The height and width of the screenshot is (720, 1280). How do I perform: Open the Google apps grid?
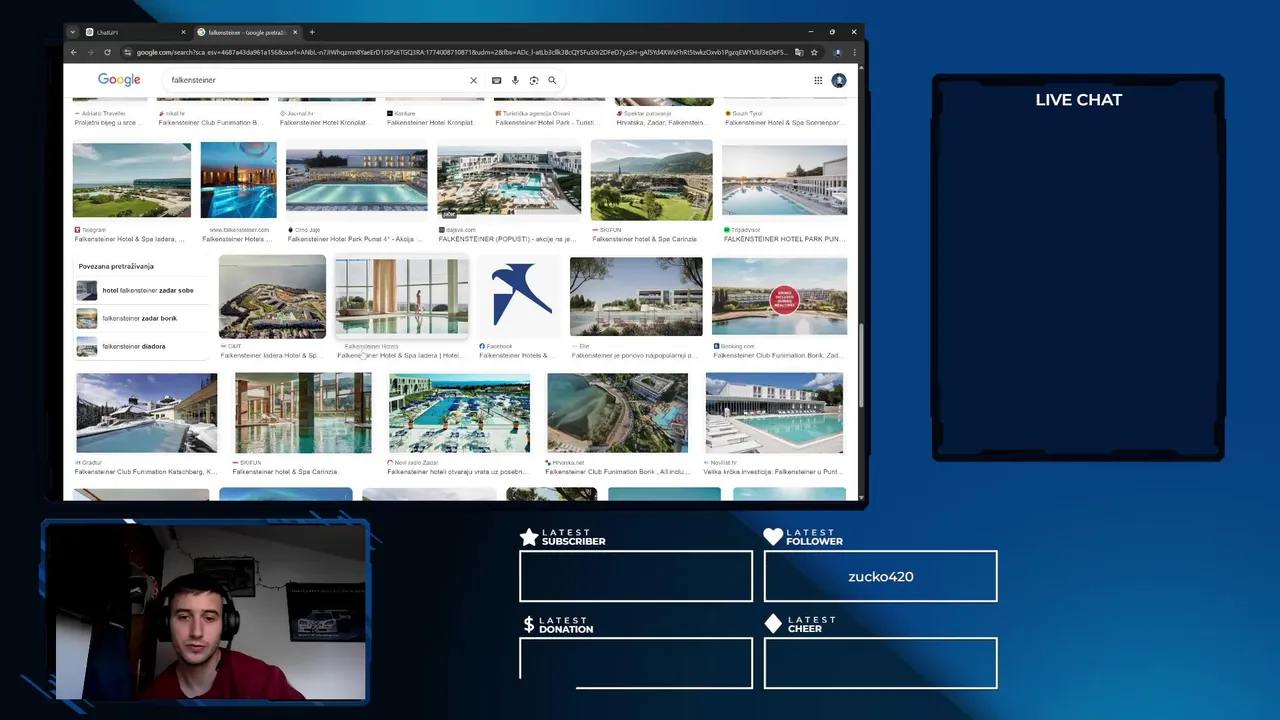[818, 80]
